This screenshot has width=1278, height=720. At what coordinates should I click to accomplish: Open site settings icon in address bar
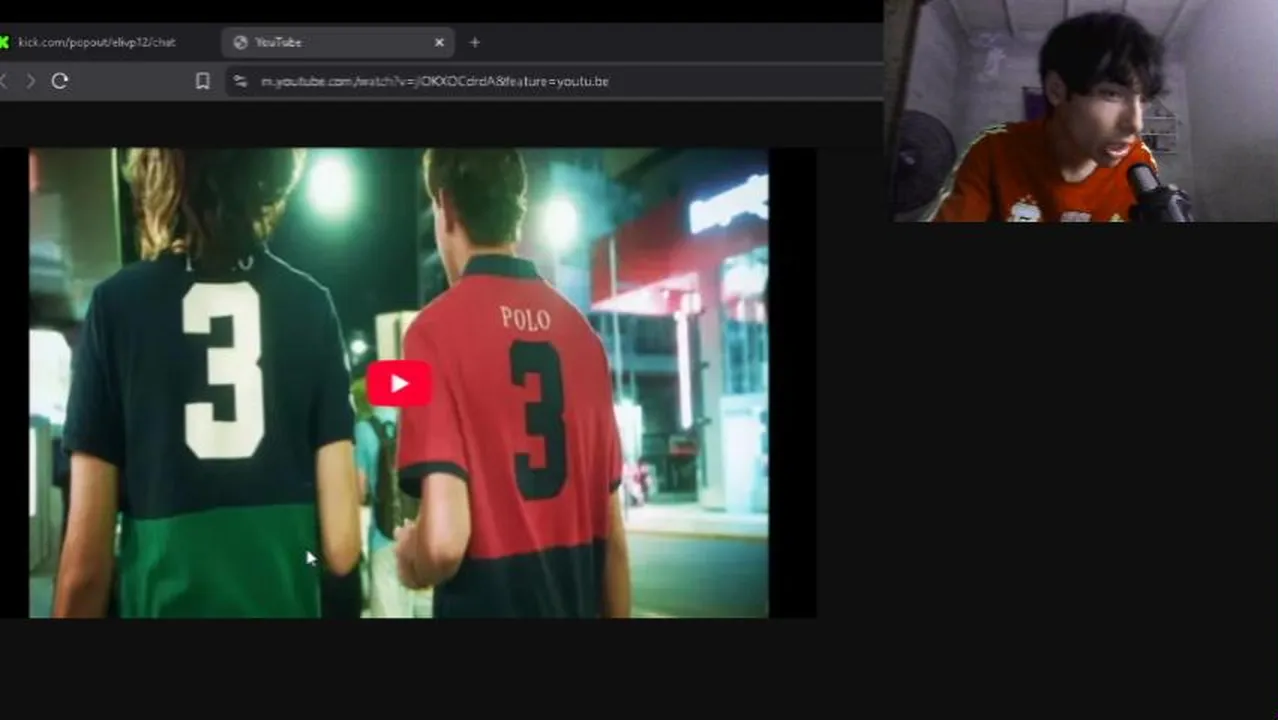pos(239,81)
